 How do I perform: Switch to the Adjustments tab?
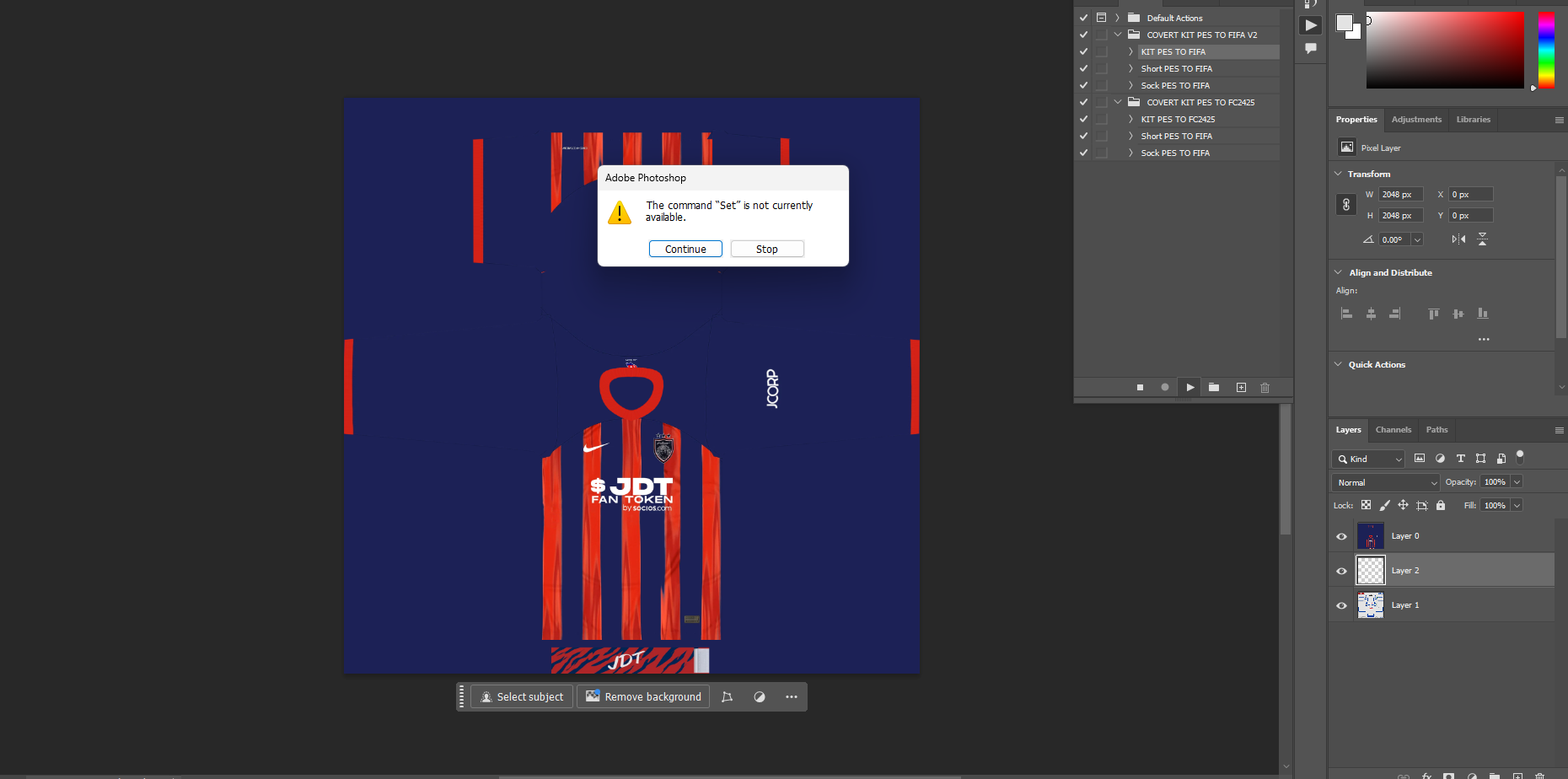(1416, 120)
